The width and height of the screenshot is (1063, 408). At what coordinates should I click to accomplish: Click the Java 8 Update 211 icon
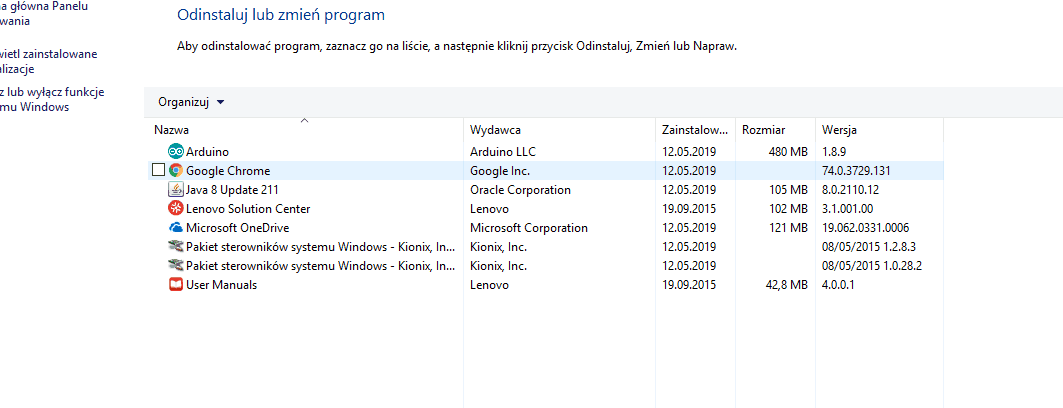coord(176,190)
